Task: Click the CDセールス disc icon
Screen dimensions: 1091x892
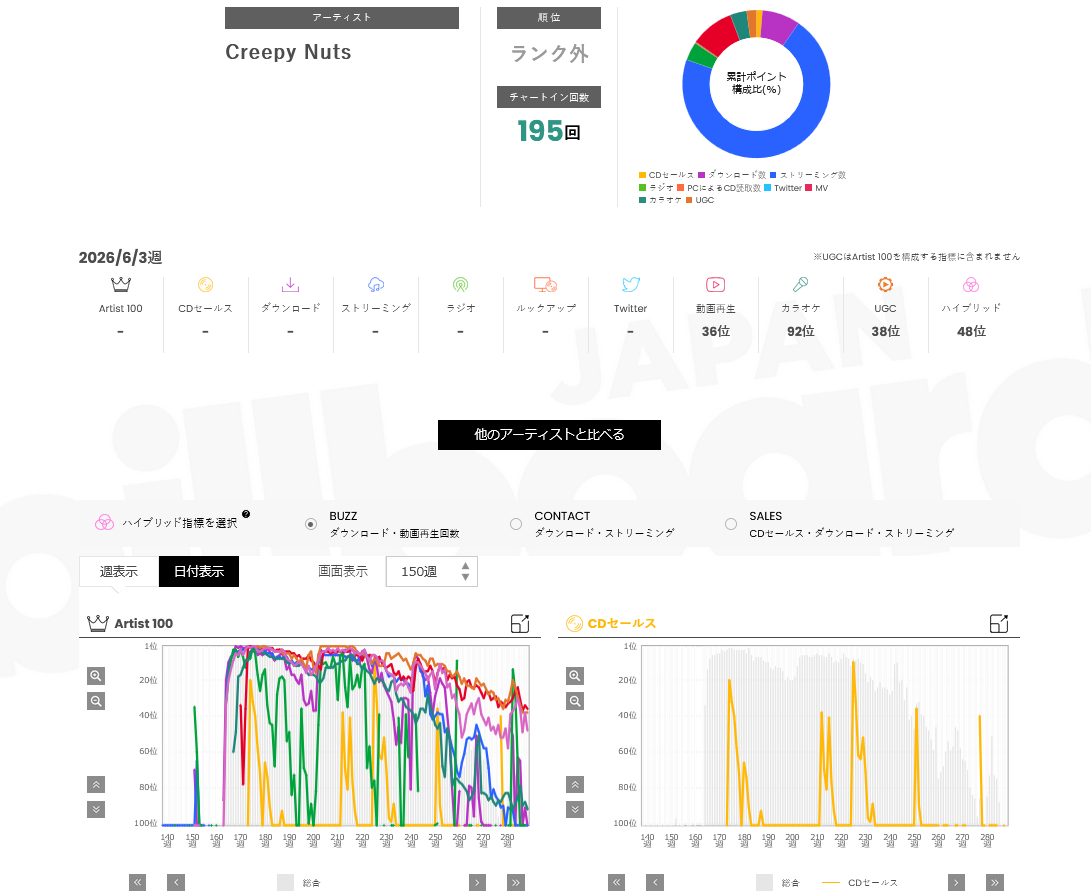Action: [x=205, y=285]
